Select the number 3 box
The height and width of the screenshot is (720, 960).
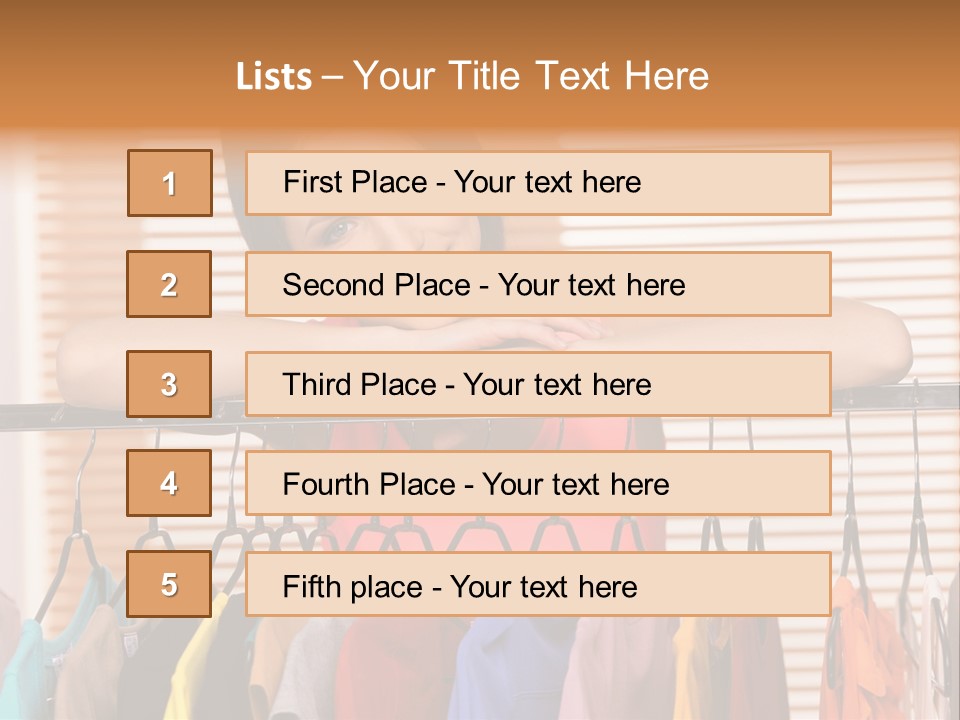click(x=169, y=384)
